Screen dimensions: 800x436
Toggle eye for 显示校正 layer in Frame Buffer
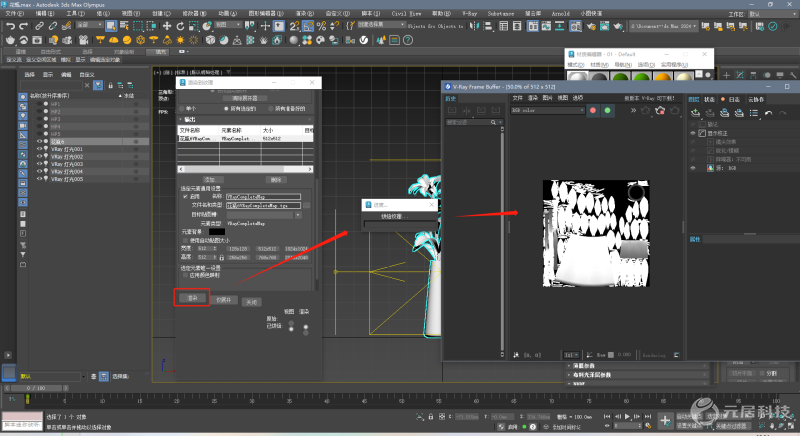point(693,133)
